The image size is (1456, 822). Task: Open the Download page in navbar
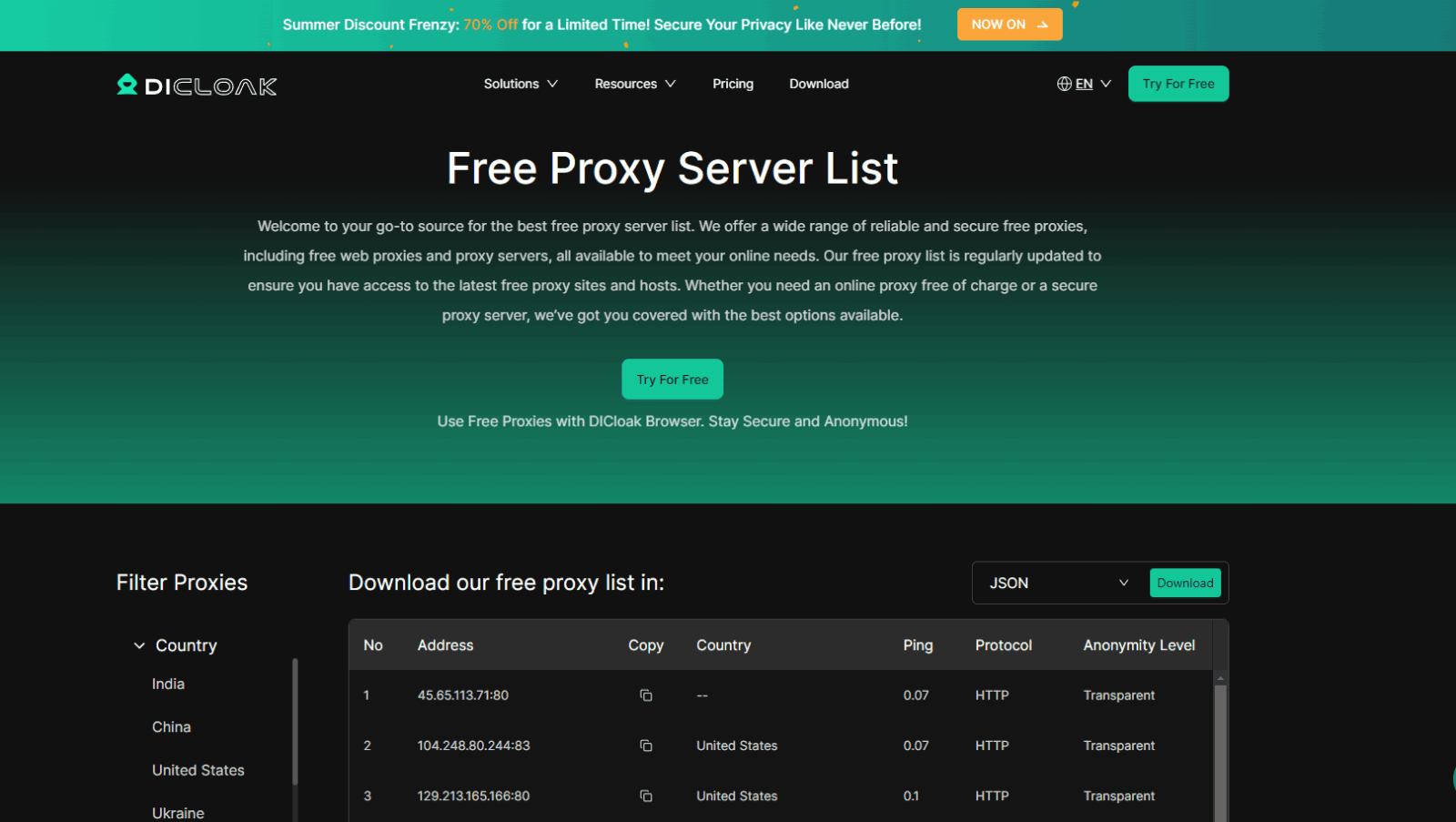coord(818,84)
